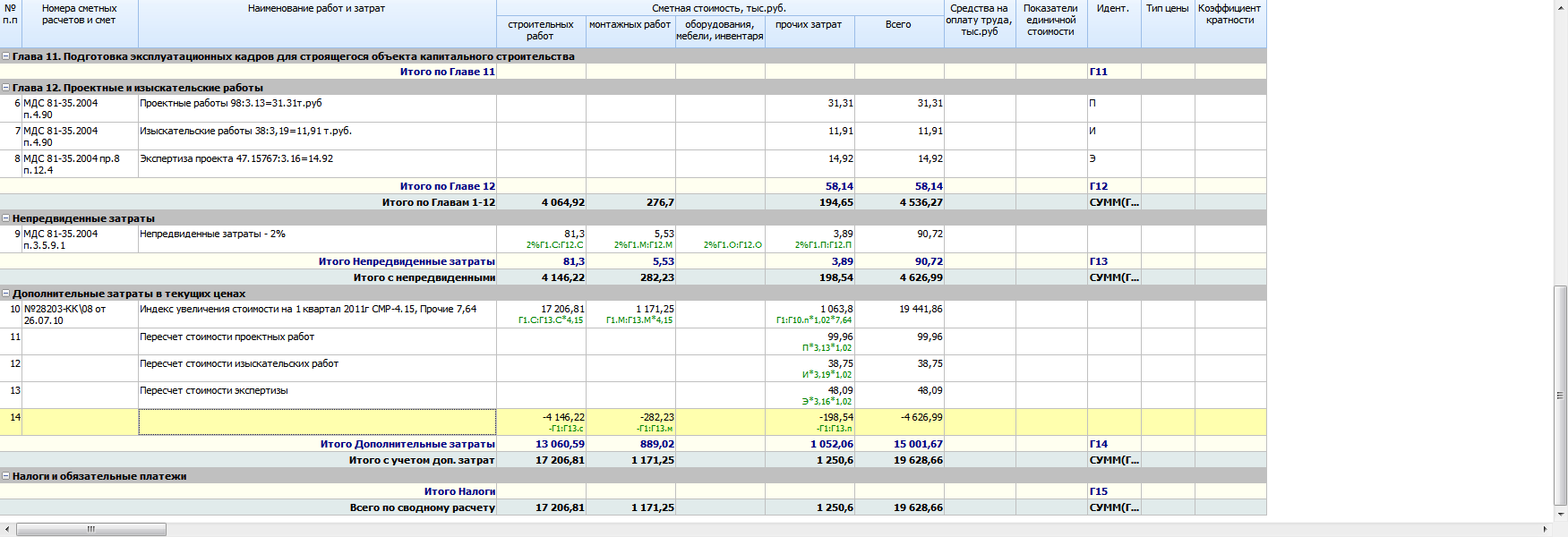Click the vertical scrollbar thumb
The image size is (1568, 537).
point(1561,394)
